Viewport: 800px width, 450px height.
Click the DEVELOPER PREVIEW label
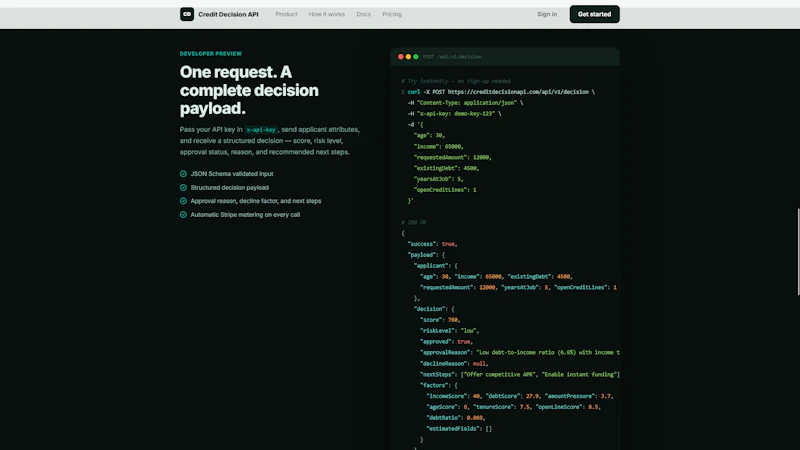[x=211, y=54]
